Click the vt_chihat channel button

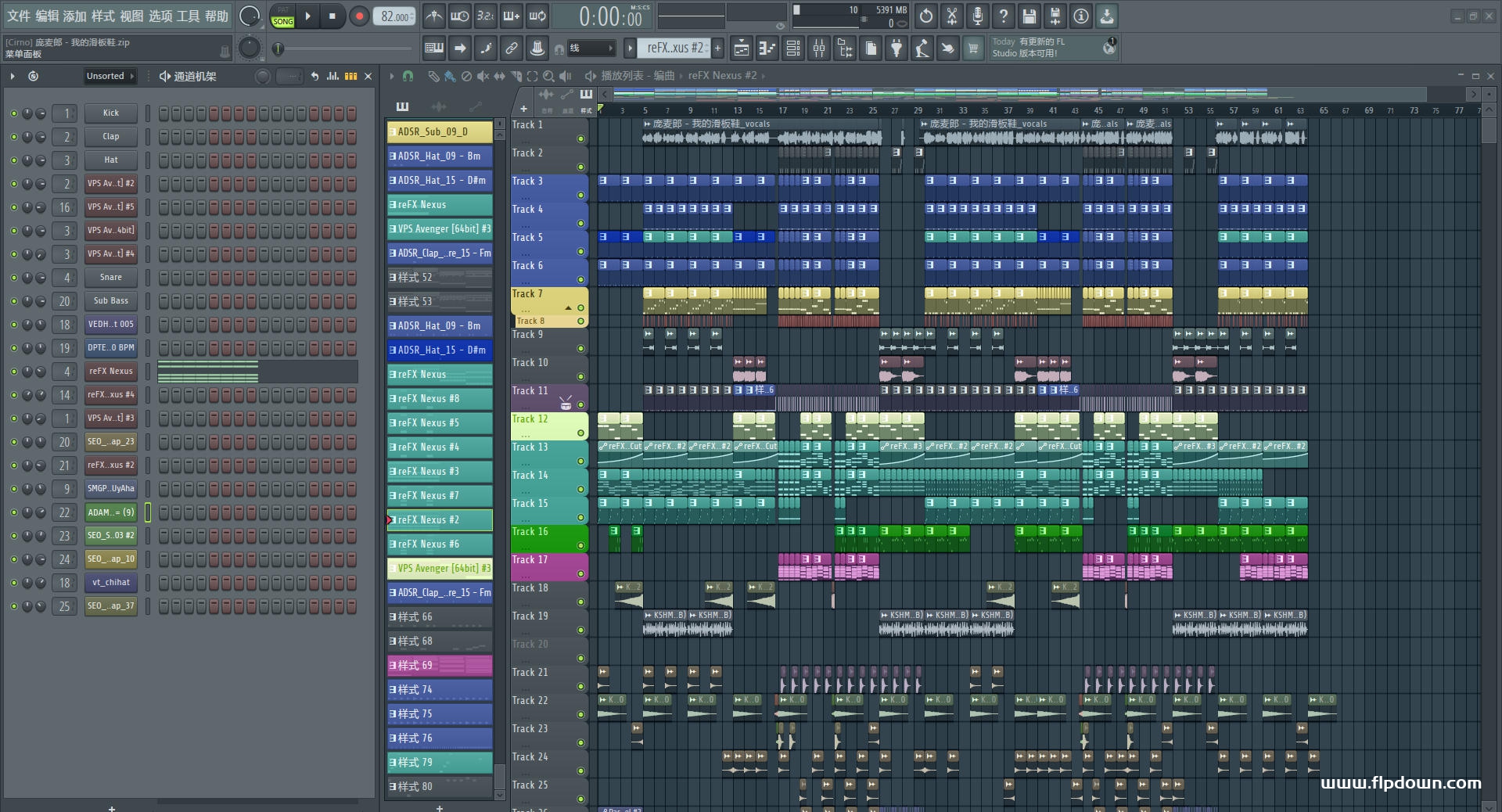(111, 583)
